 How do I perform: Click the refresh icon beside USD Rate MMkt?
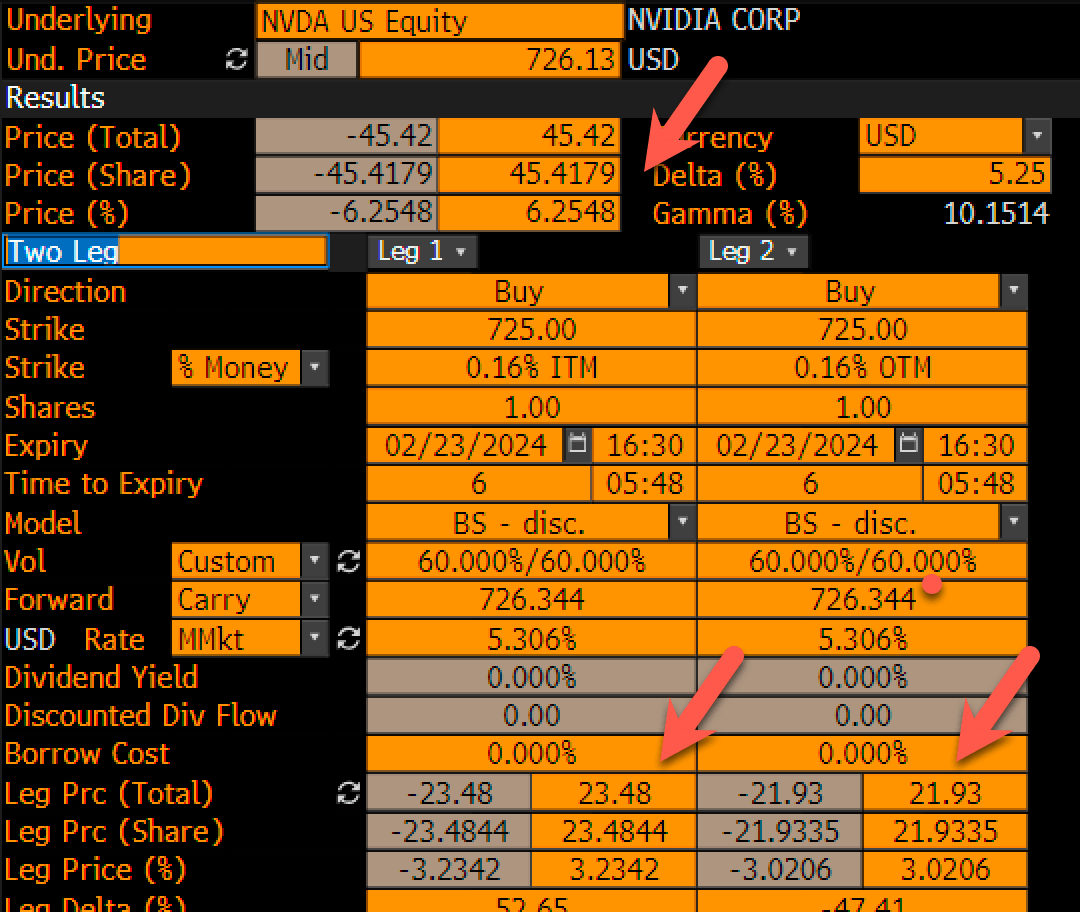pyautogui.click(x=348, y=638)
